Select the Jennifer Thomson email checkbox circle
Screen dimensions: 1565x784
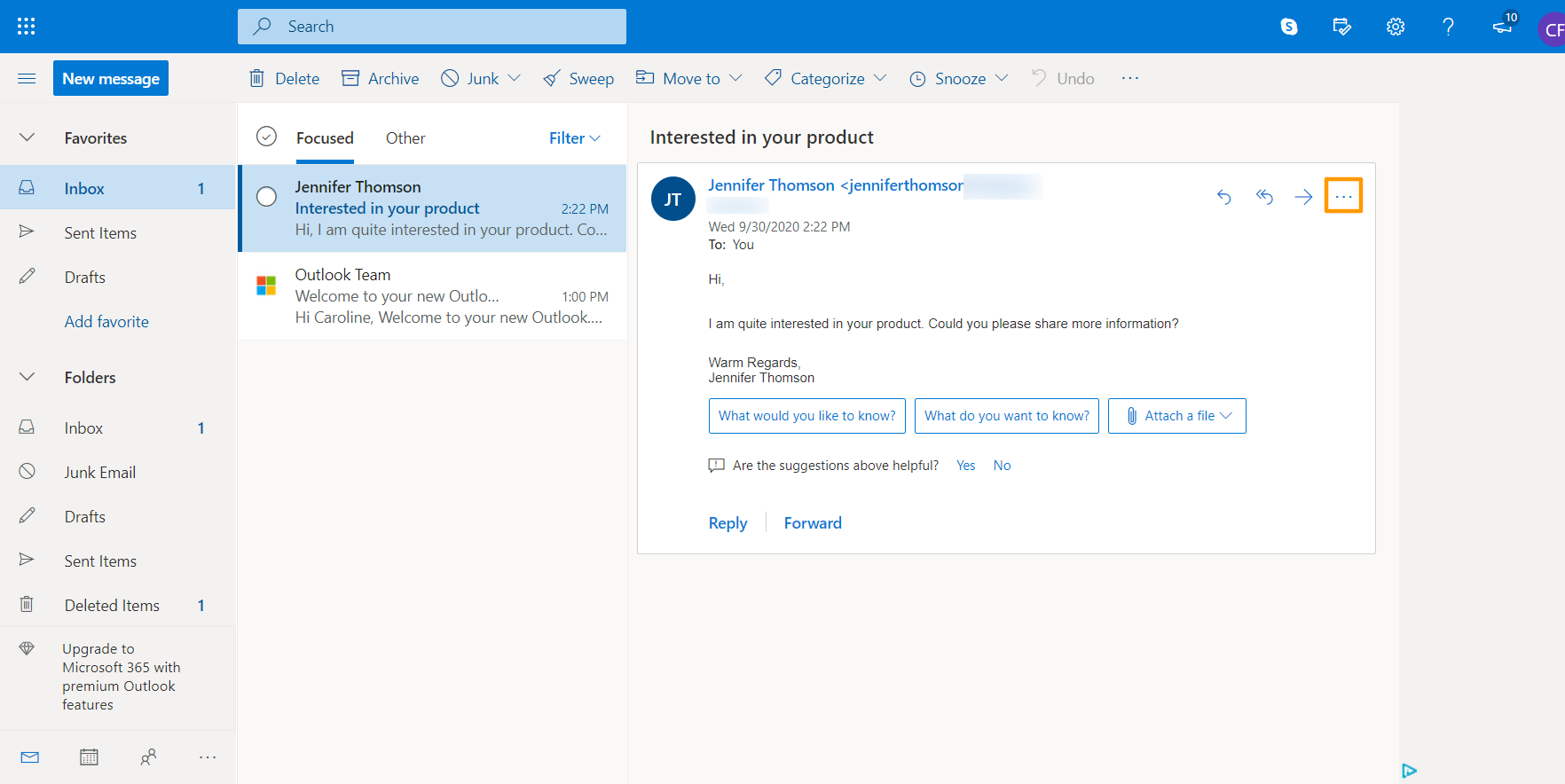266,197
